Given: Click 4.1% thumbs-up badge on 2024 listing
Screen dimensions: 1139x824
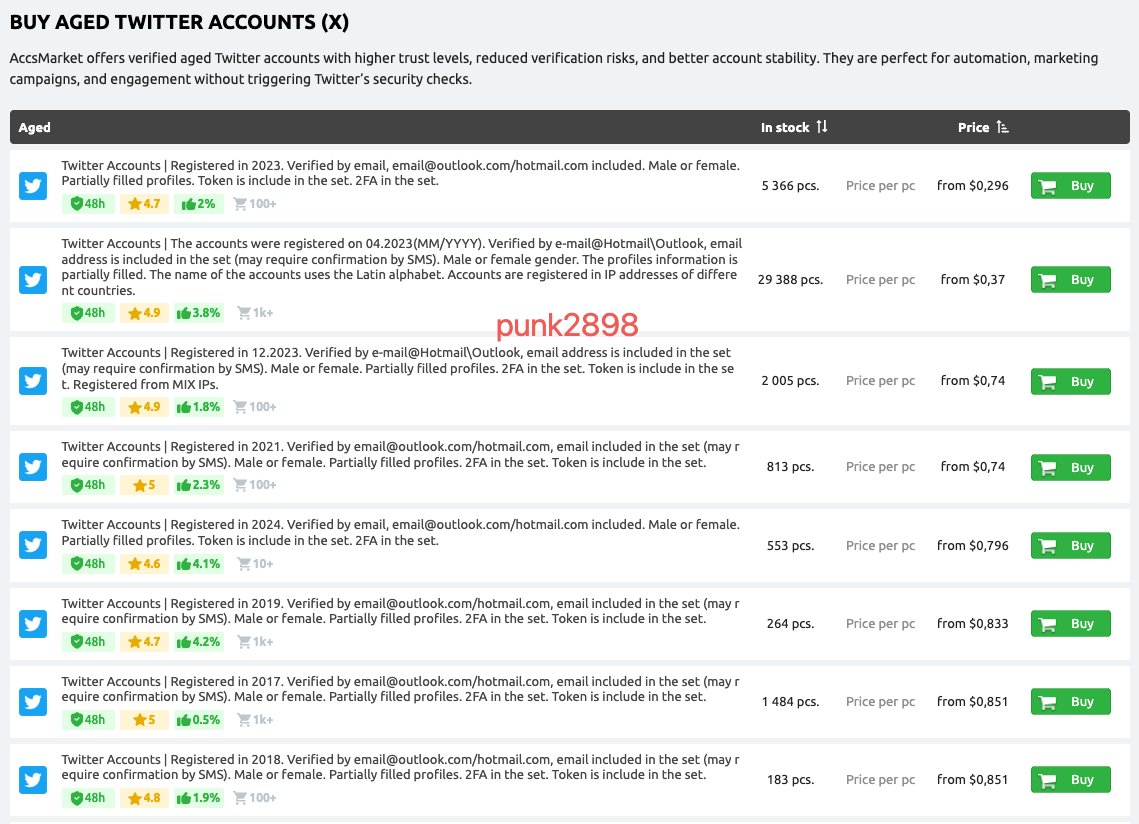Looking at the screenshot, I should coord(198,563).
